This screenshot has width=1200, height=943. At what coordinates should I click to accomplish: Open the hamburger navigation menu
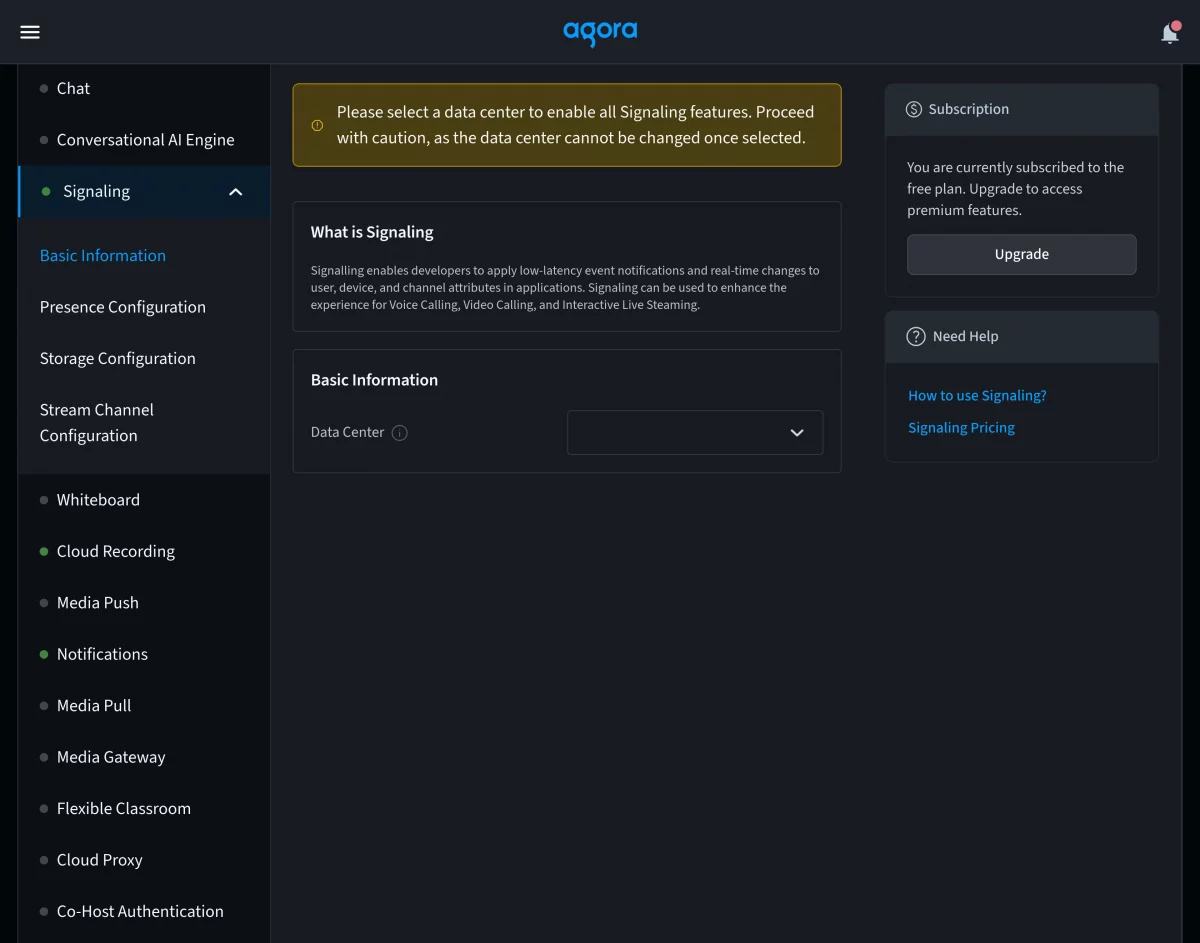30,32
